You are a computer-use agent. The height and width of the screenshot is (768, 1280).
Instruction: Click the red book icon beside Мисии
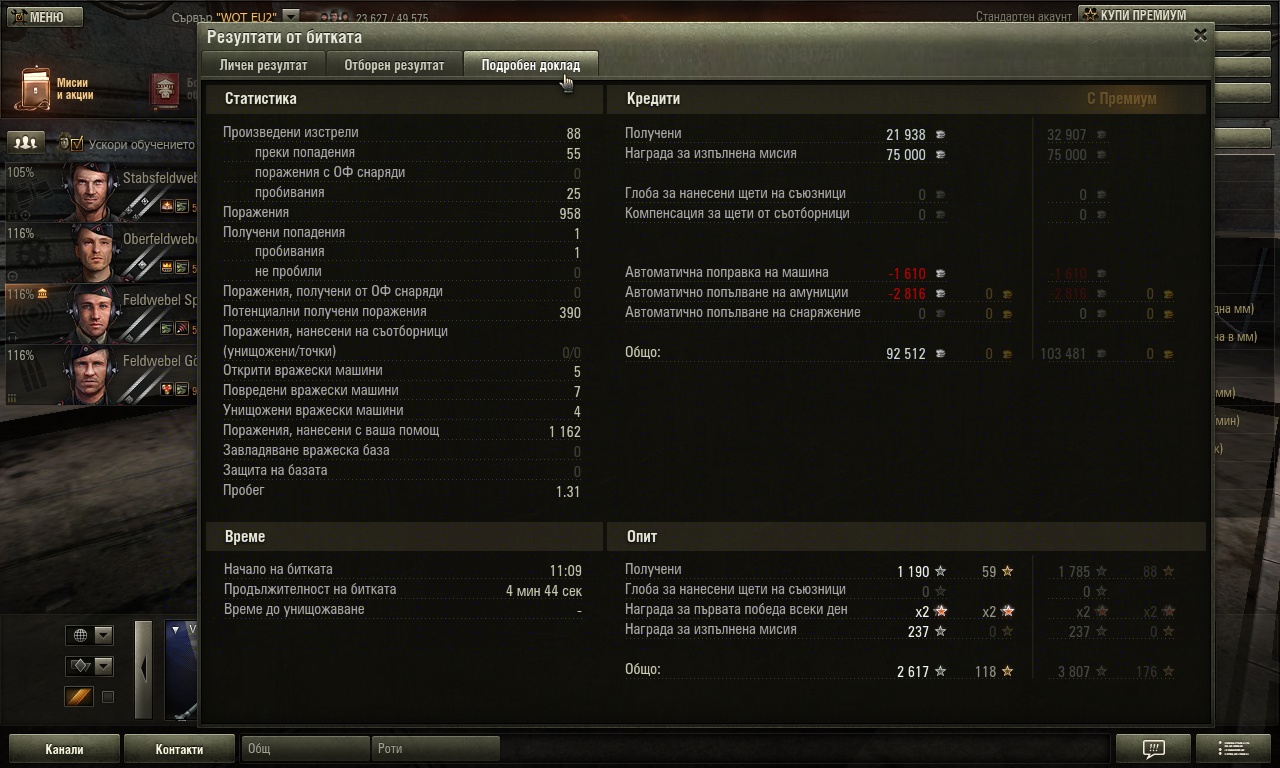tap(165, 91)
